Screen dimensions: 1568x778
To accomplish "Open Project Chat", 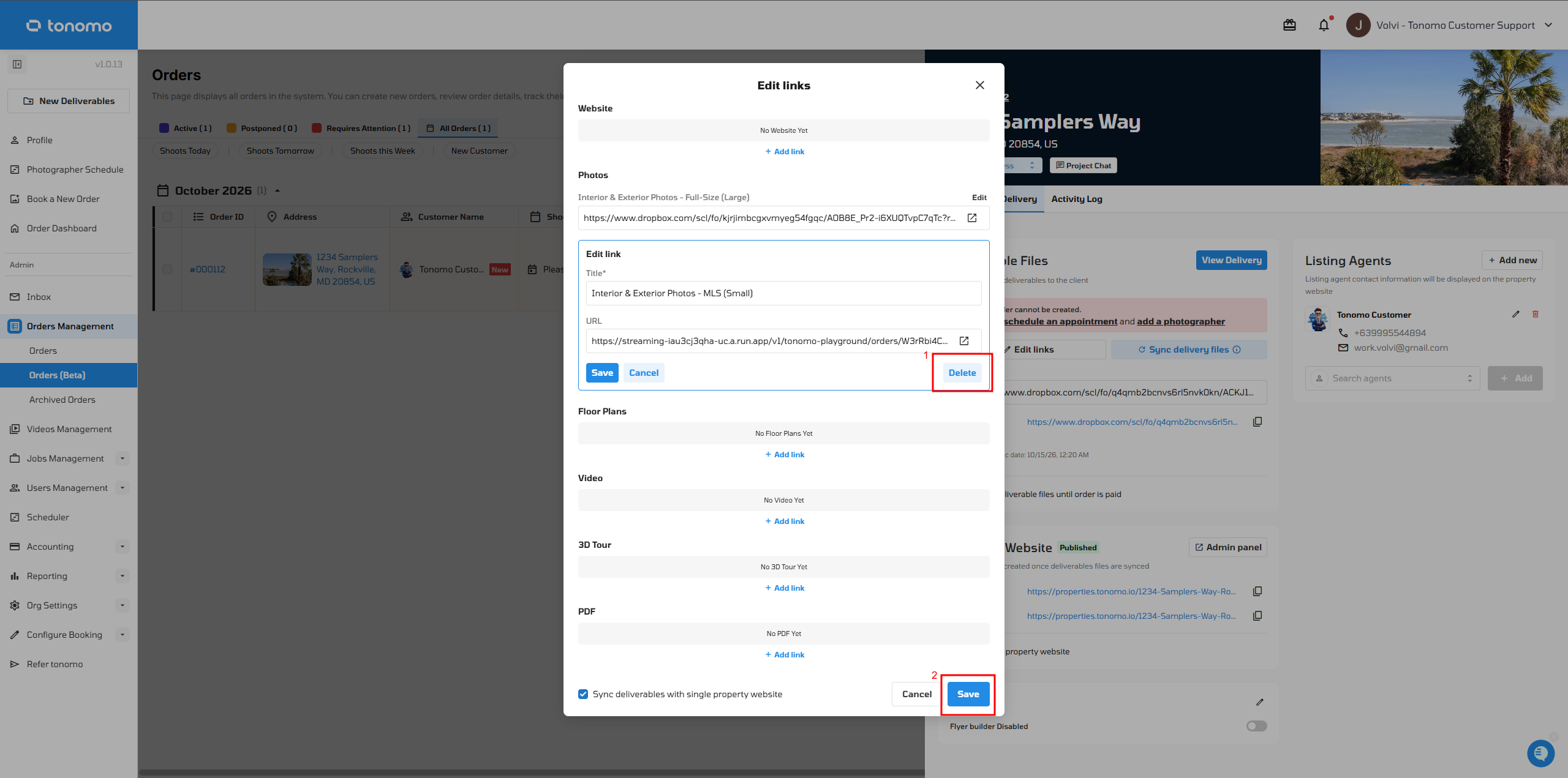I will [1084, 166].
